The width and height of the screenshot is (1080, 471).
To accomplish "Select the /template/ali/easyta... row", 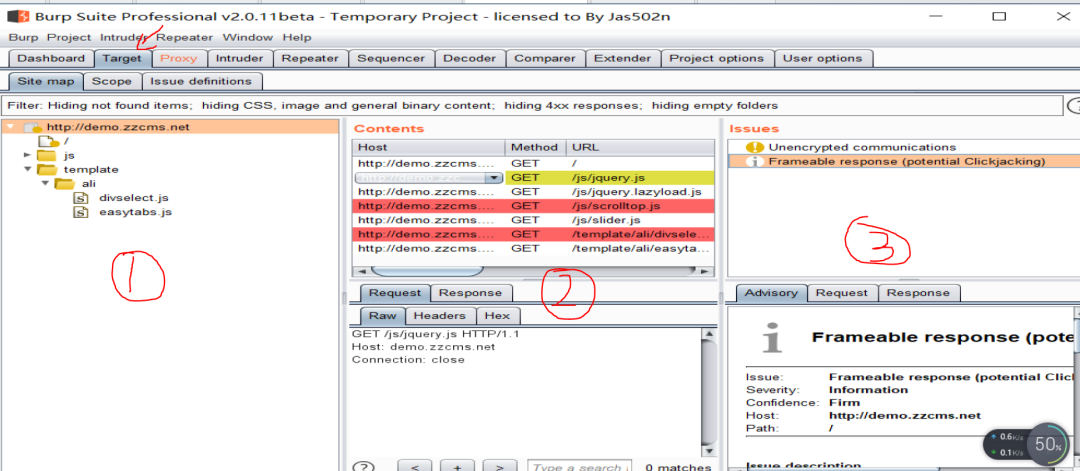I will coord(533,248).
